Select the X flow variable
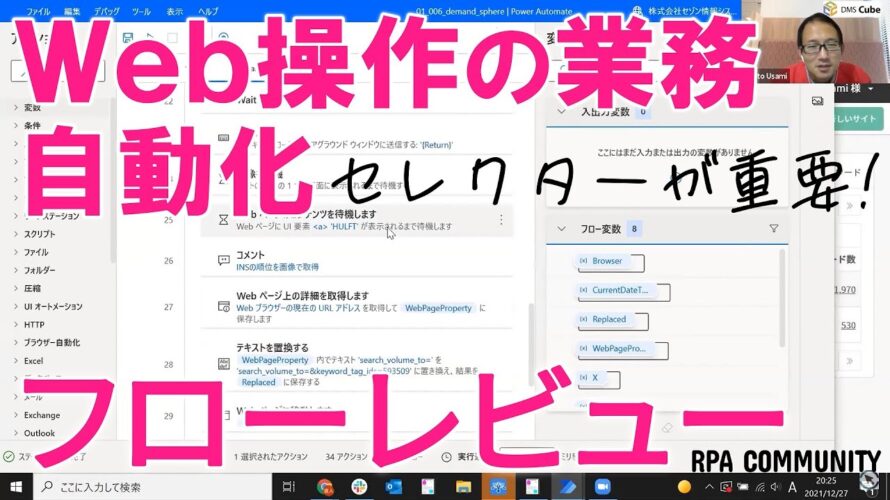The image size is (890, 500). (589, 377)
